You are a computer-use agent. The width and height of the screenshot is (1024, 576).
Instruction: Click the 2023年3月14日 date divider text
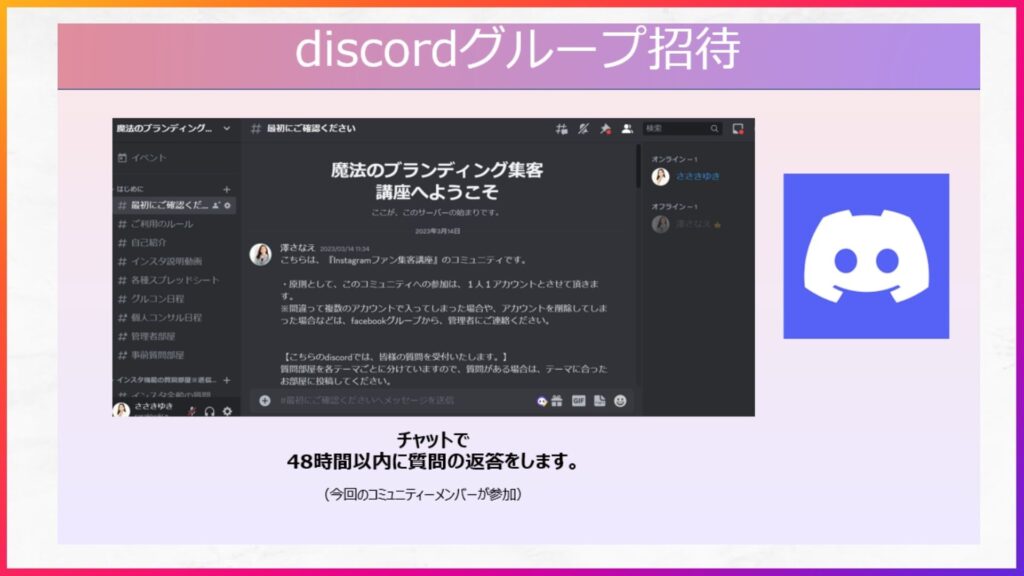[438, 231]
